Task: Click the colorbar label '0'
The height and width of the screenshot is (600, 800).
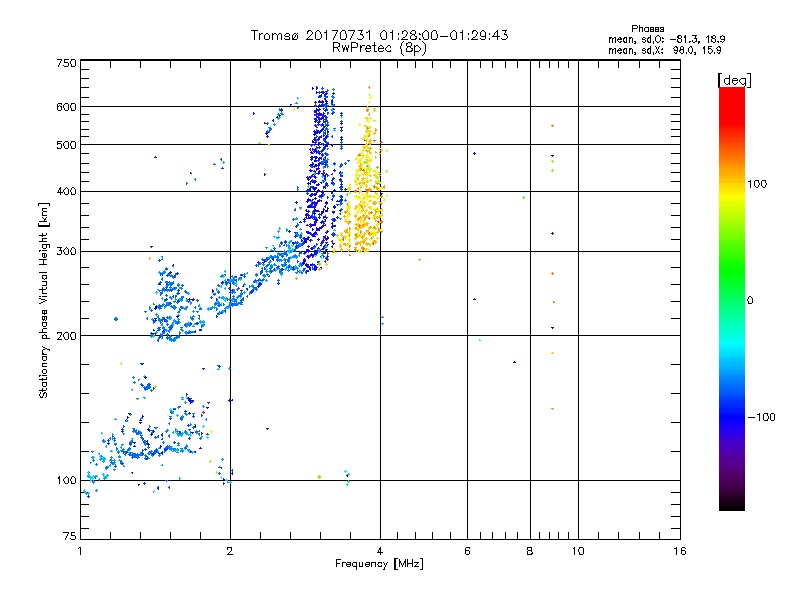Action: 749,300
